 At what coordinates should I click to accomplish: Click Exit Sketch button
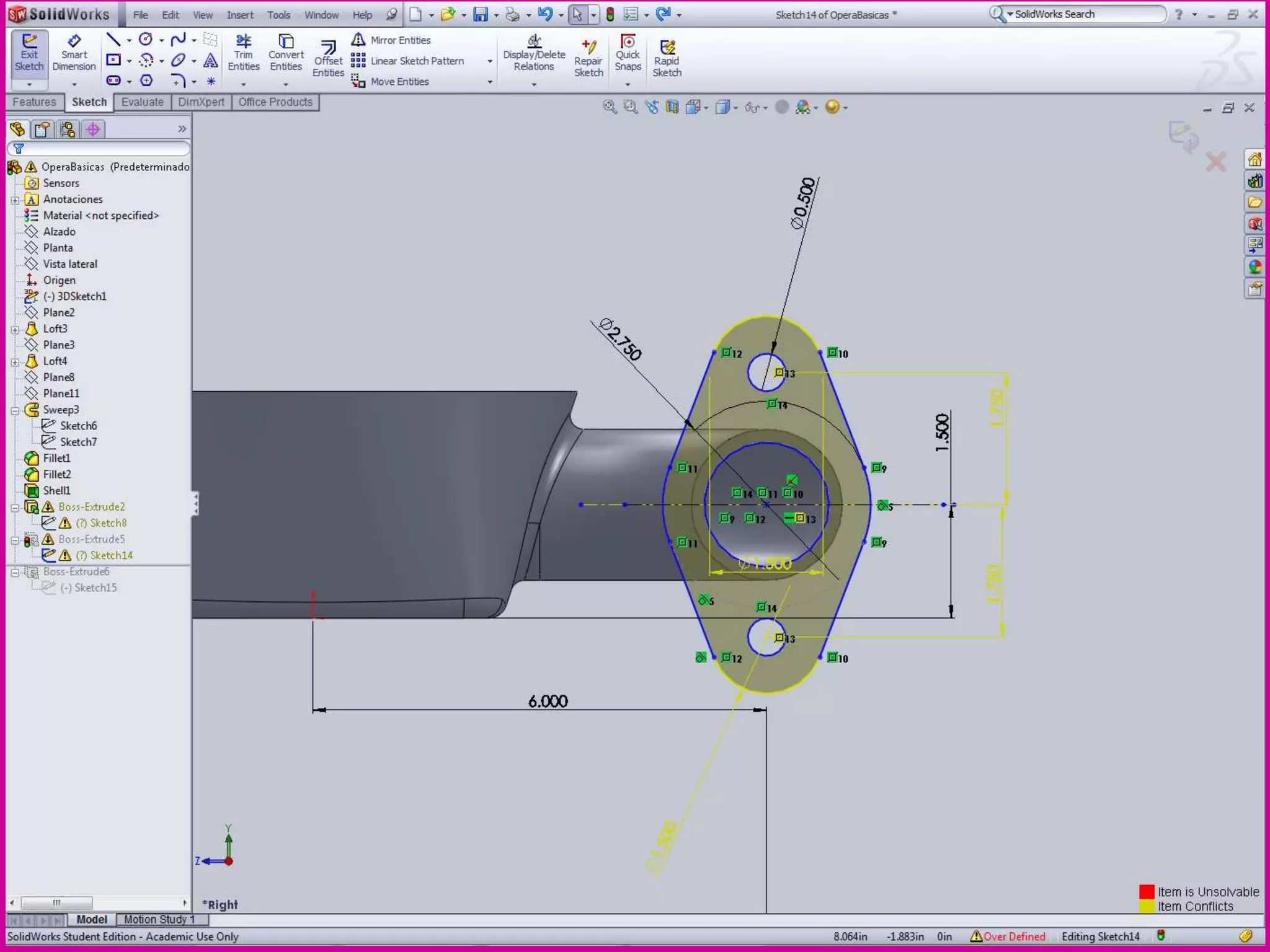29,53
